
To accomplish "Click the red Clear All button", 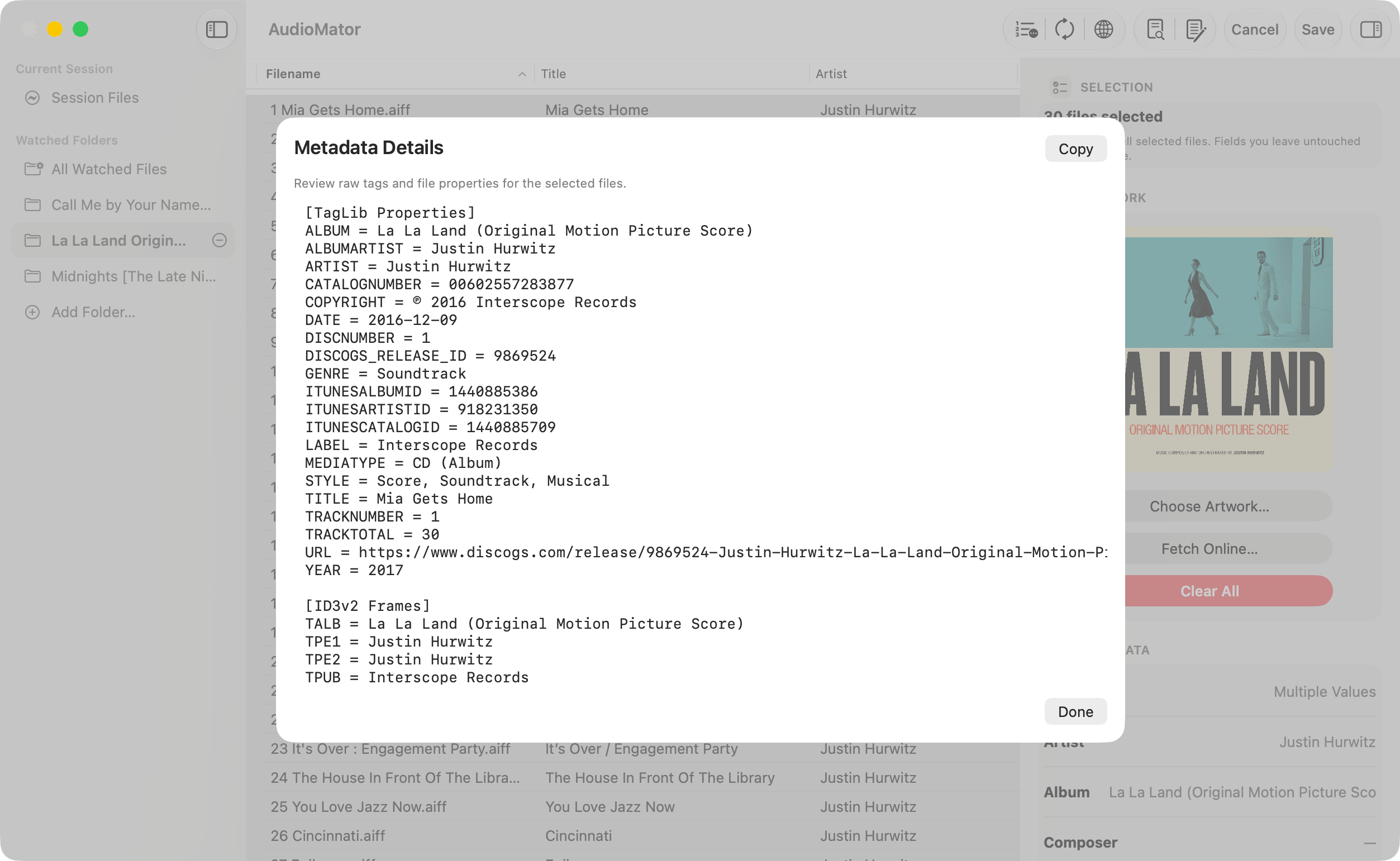I will tap(1209, 591).
